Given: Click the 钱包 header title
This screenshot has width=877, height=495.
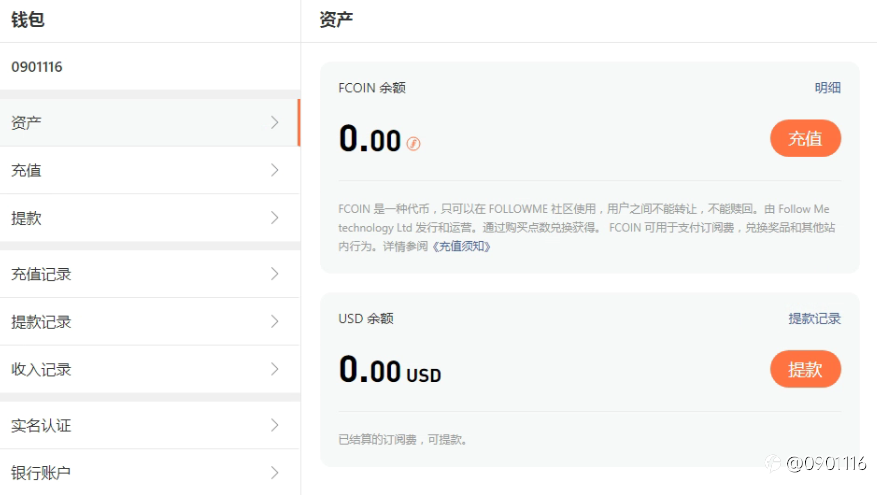Looking at the screenshot, I should coord(27,20).
